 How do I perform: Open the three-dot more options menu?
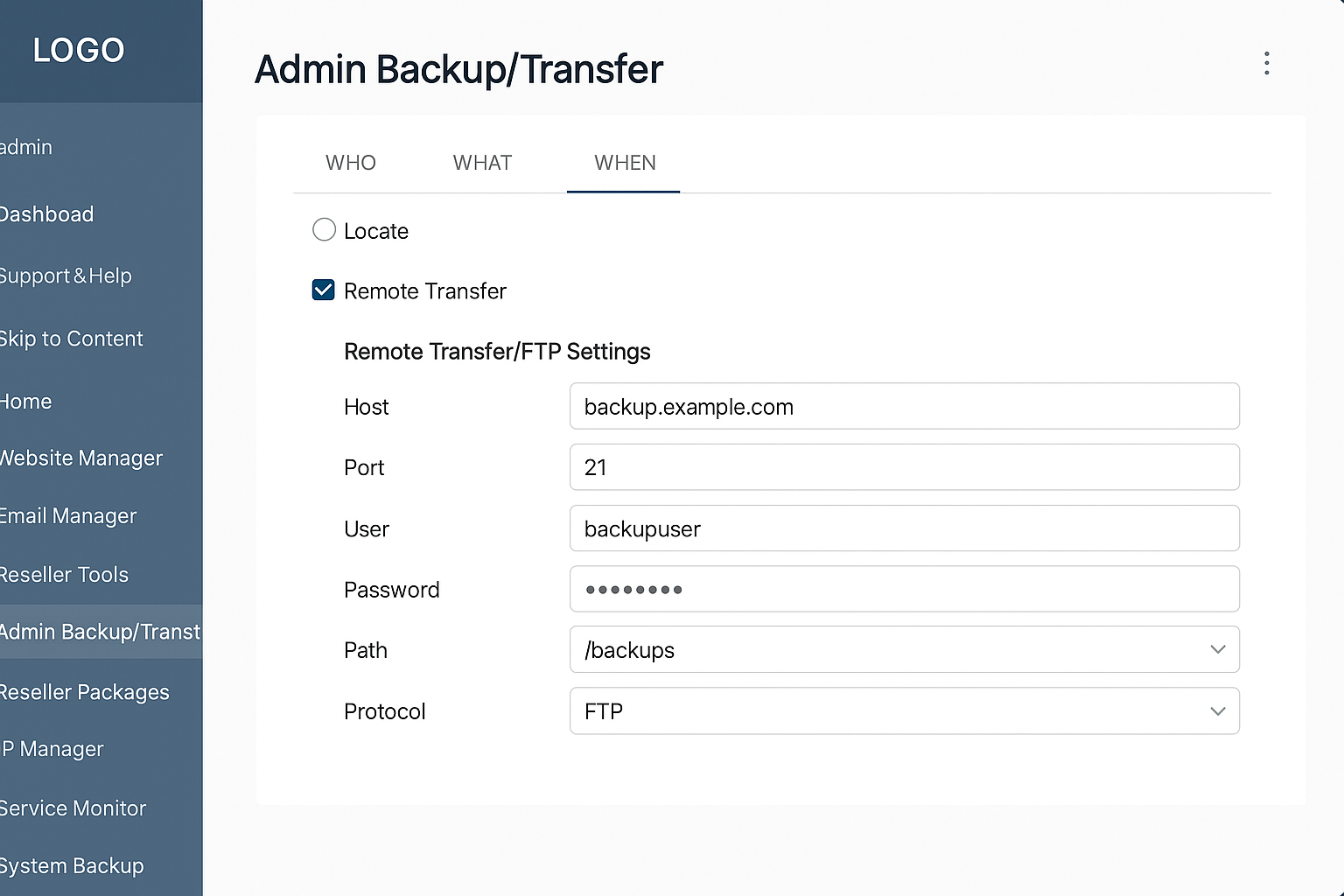pyautogui.click(x=1266, y=63)
